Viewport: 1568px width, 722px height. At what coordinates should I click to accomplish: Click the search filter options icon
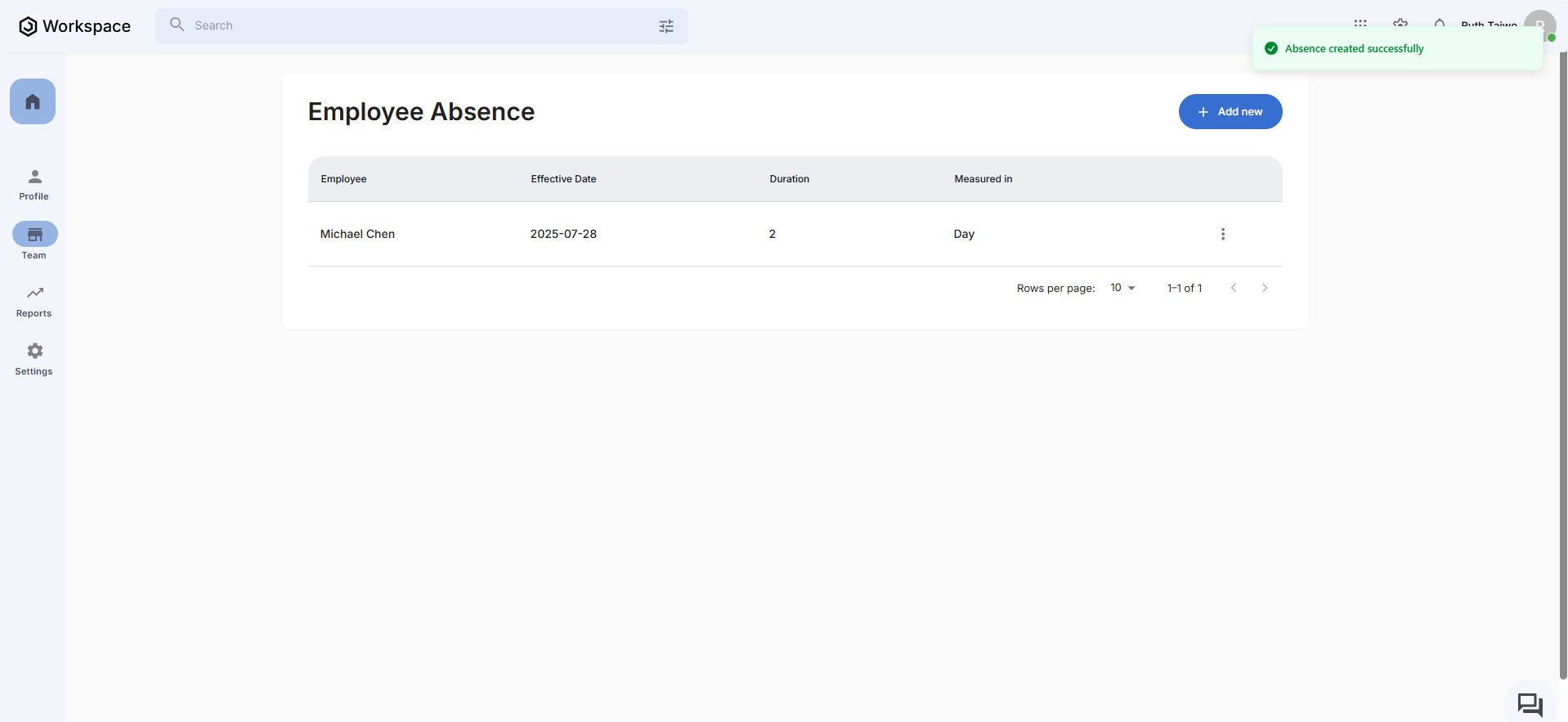coord(666,26)
